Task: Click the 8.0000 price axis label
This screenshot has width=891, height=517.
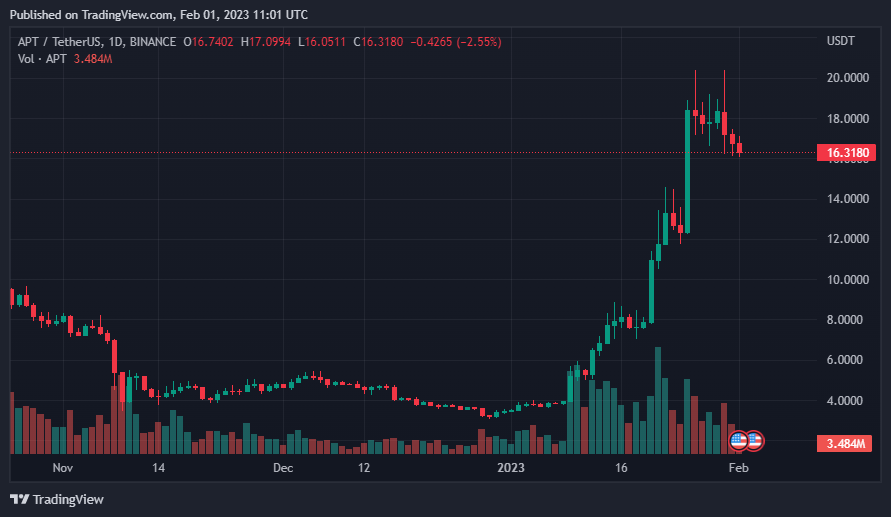Action: click(x=845, y=320)
